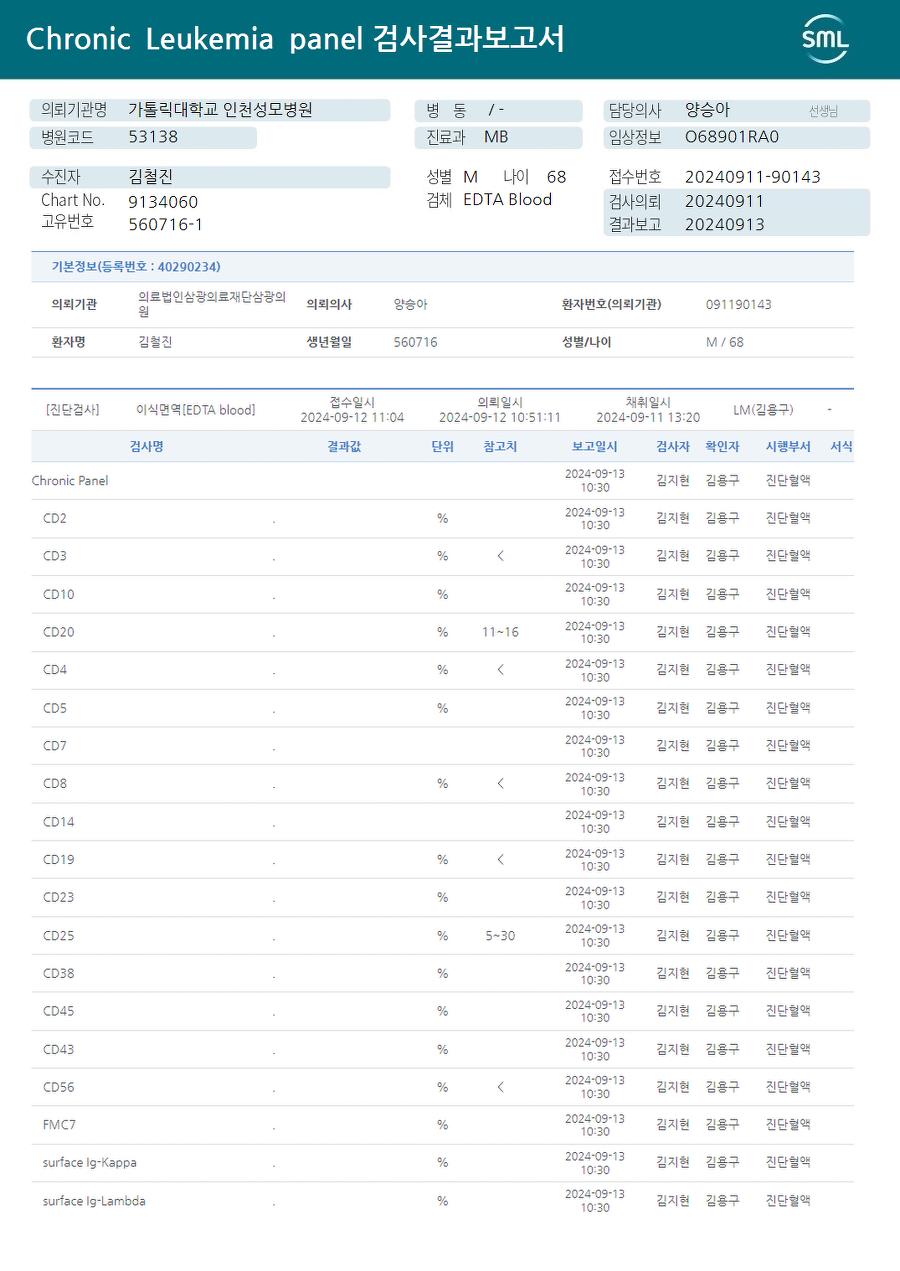Select the 'CD19' test name
900x1271 pixels.
[59, 860]
